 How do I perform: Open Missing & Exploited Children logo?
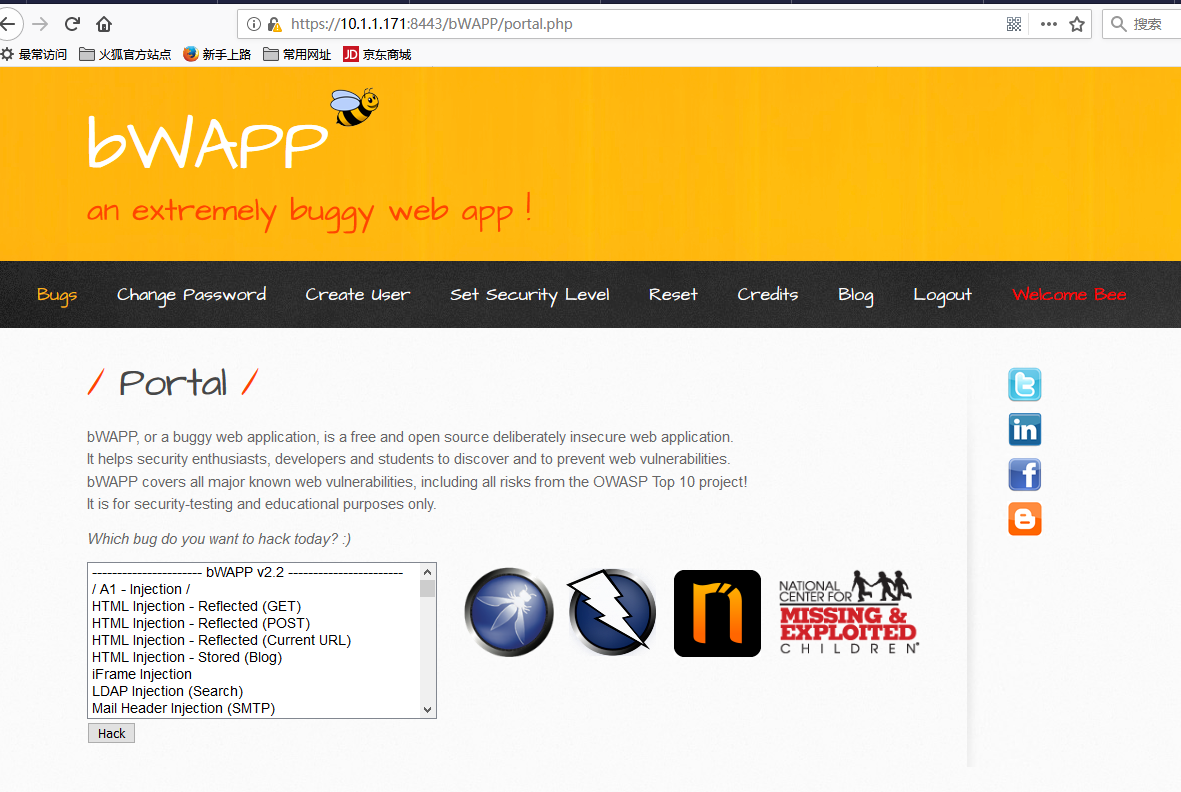[849, 612]
